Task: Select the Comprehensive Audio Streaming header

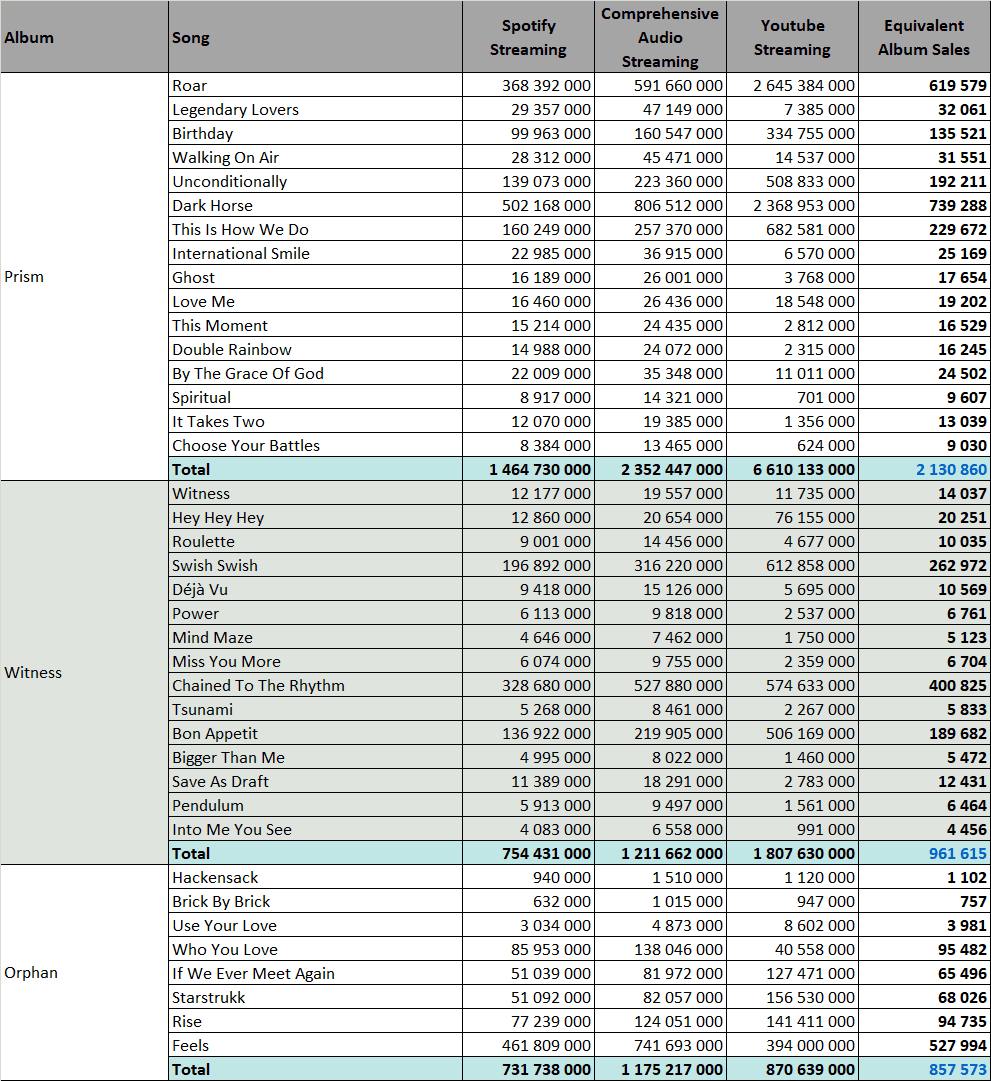Action: point(660,37)
